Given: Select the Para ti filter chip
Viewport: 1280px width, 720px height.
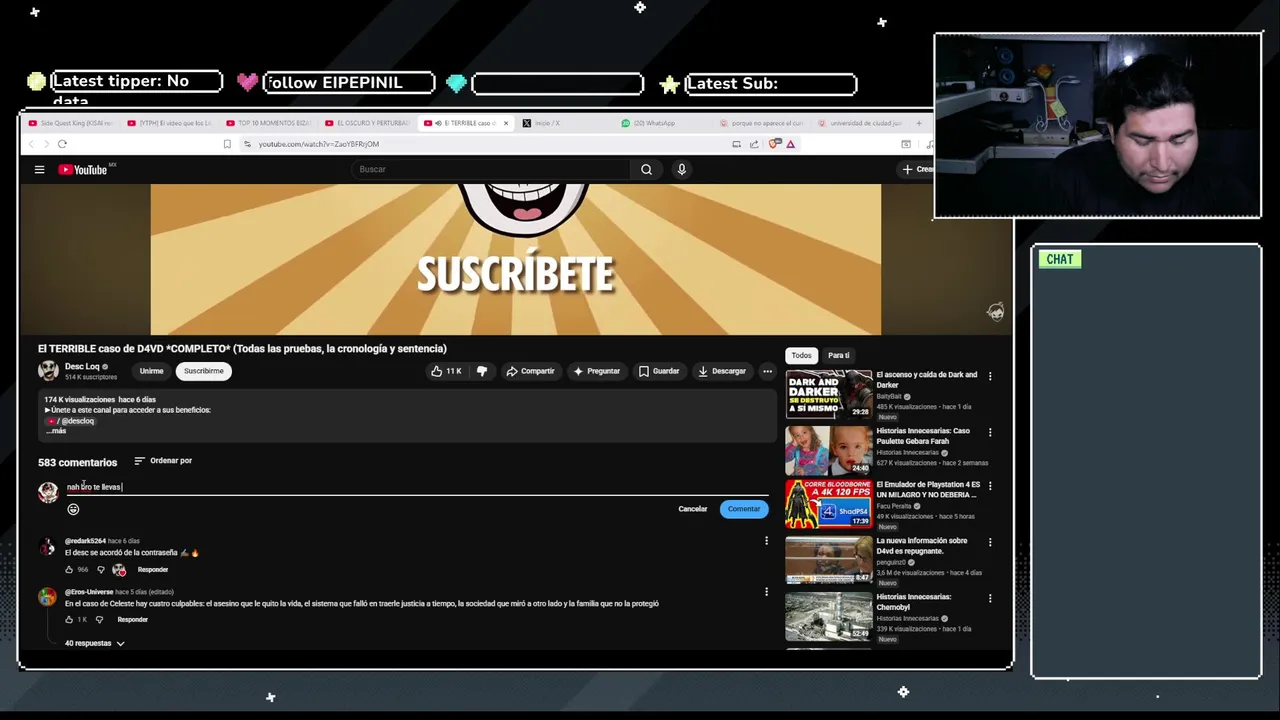Looking at the screenshot, I should (838, 355).
